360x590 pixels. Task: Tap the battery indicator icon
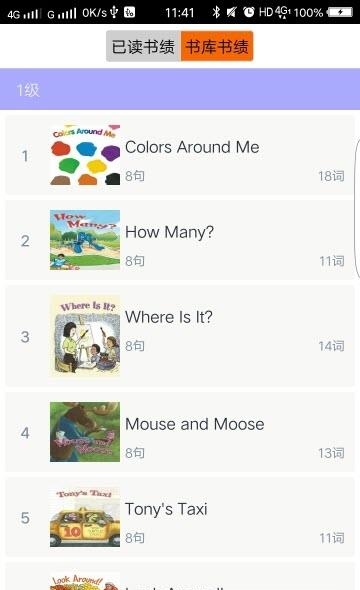(340, 12)
